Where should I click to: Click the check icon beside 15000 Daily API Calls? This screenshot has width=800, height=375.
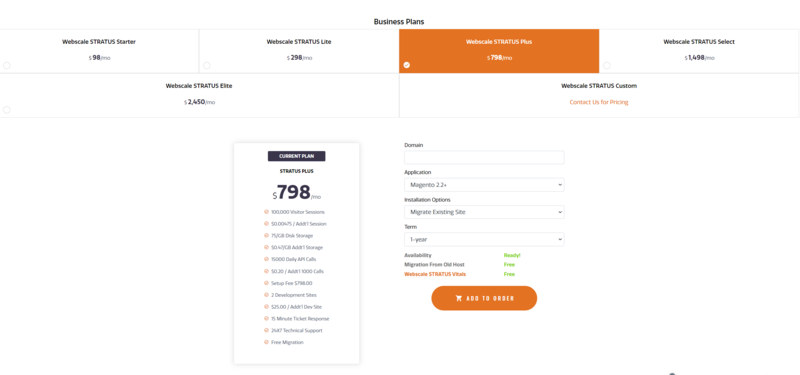pyautogui.click(x=266, y=259)
